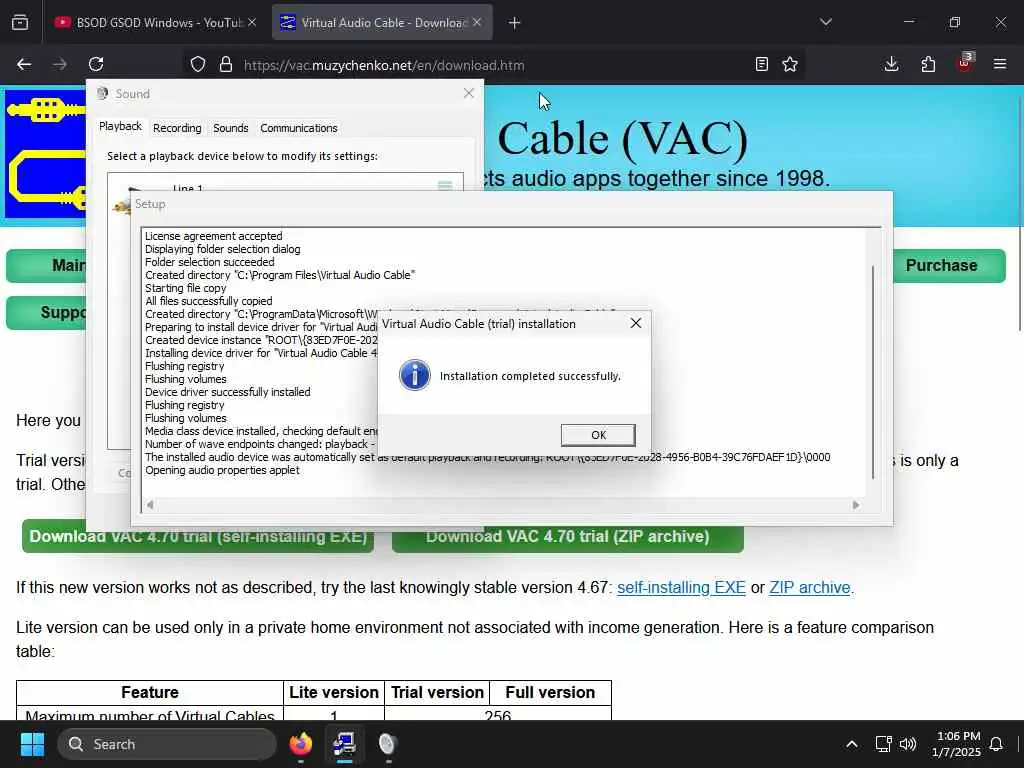This screenshot has width=1024, height=768.
Task: Select the 'License agreement accepted' log line
Action: (x=214, y=236)
